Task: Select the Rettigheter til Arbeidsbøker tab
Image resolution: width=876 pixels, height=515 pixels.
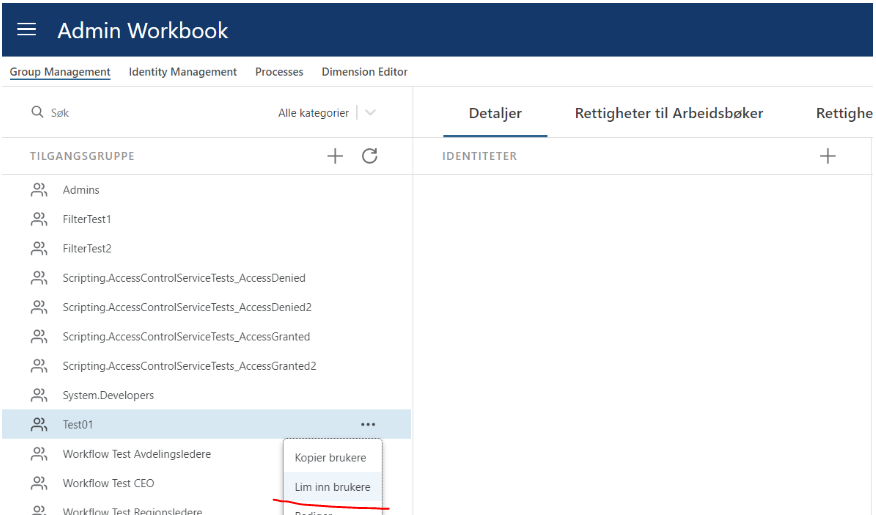Action: [x=668, y=113]
